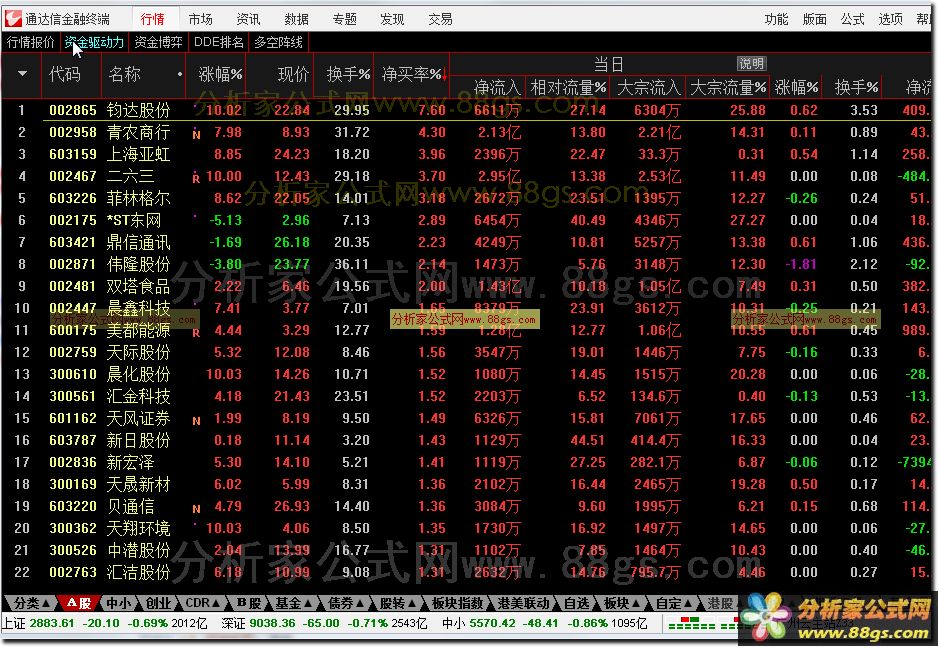Expand the 债券▲ bottom tab menu
940x648 pixels.
click(x=346, y=603)
